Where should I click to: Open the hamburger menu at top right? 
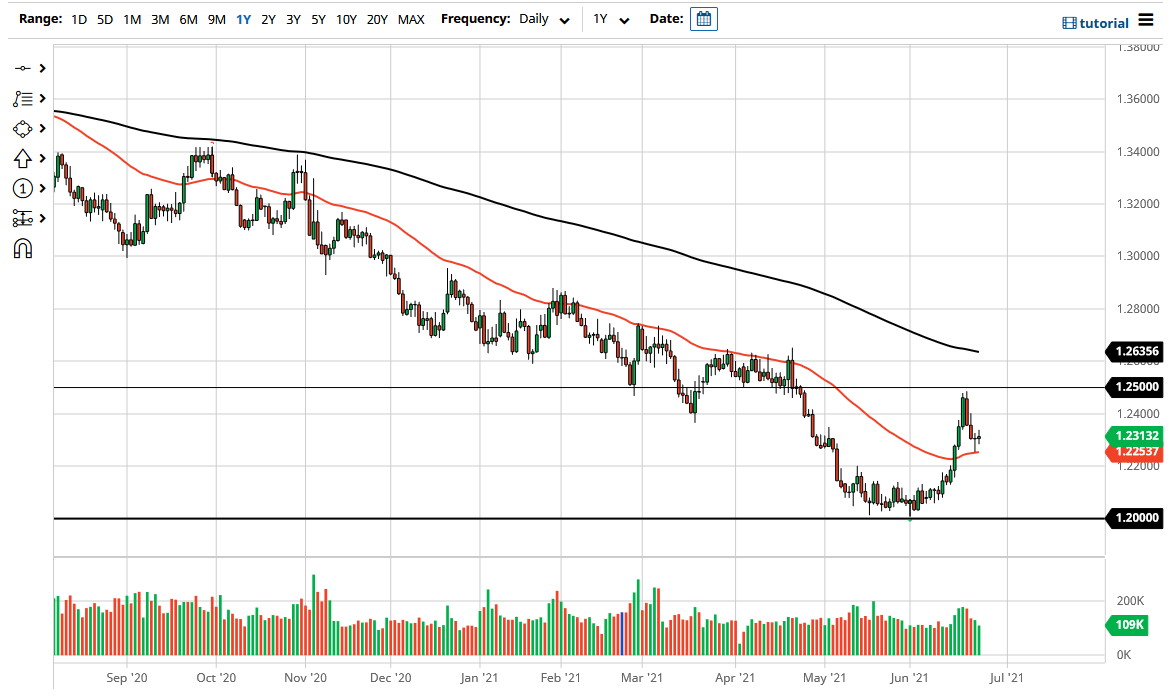click(1148, 18)
